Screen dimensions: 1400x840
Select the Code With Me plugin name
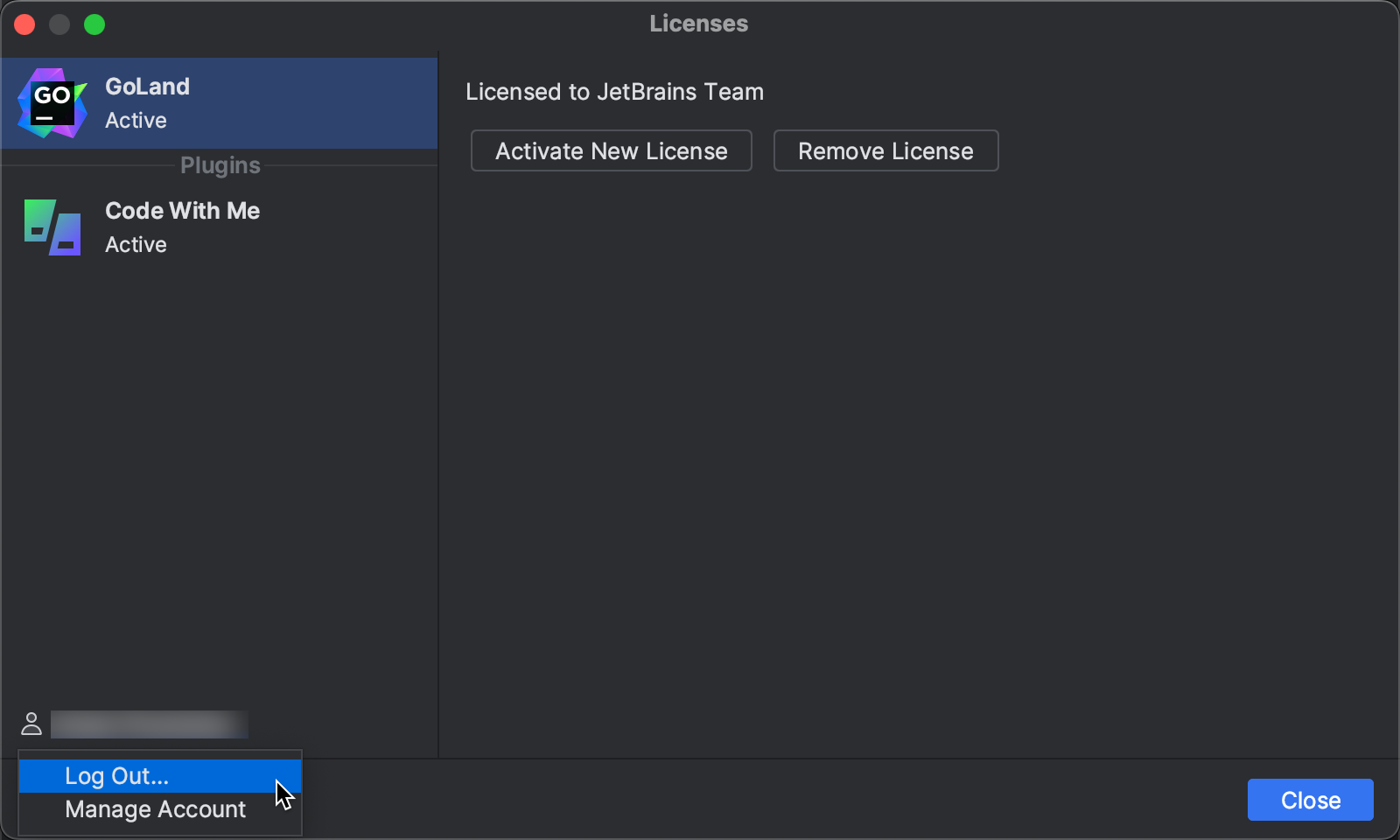tap(182, 211)
